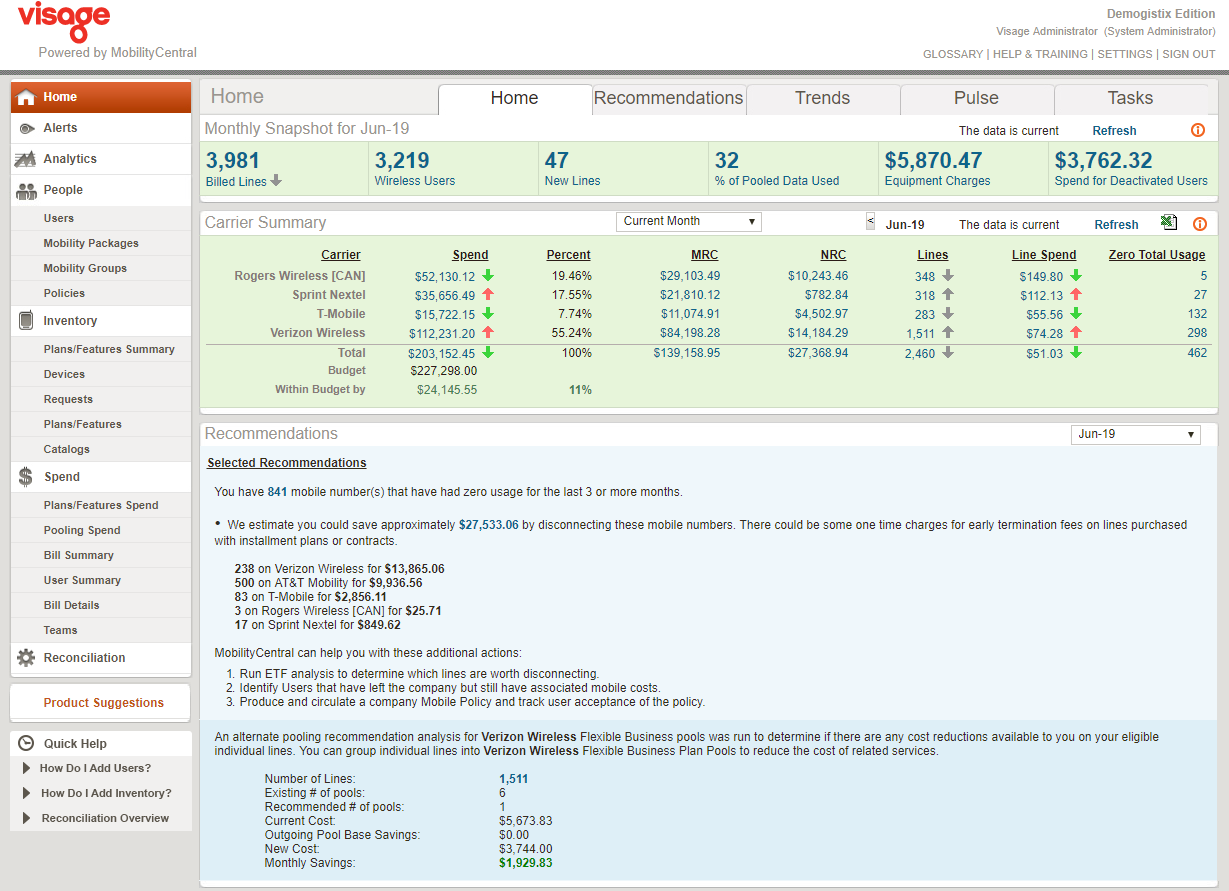Open the Jun-19 recommendations month dropdown
Viewport: 1229px width, 891px height.
tap(1134, 434)
